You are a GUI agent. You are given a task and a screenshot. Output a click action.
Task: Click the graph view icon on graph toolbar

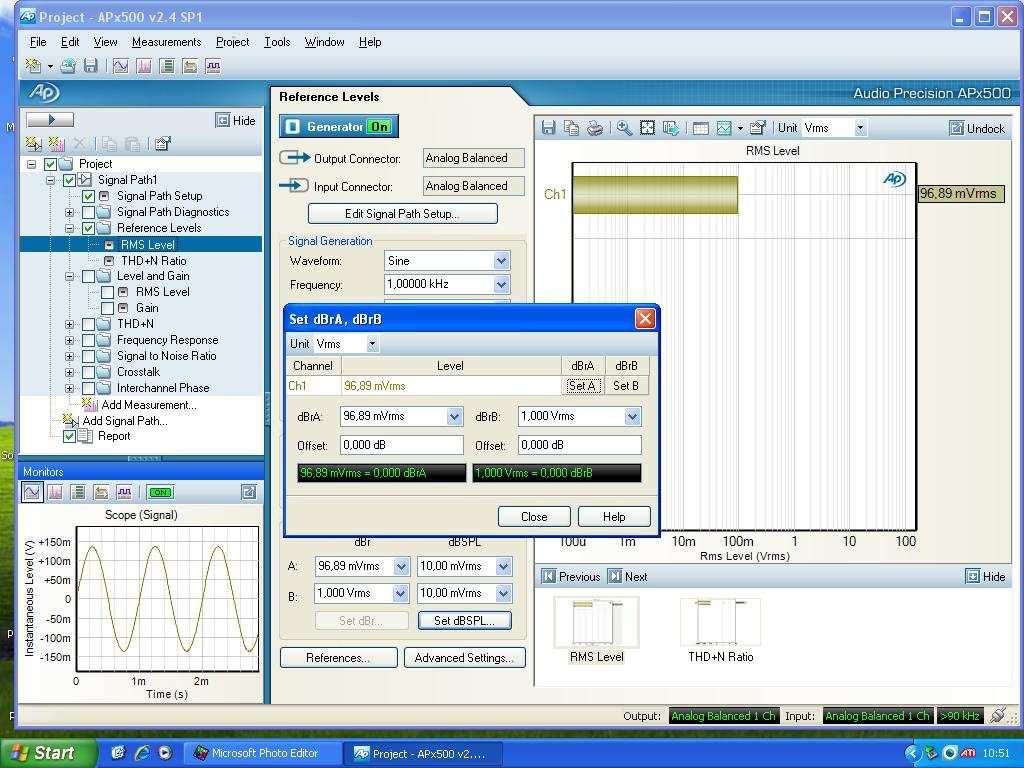(x=724, y=128)
